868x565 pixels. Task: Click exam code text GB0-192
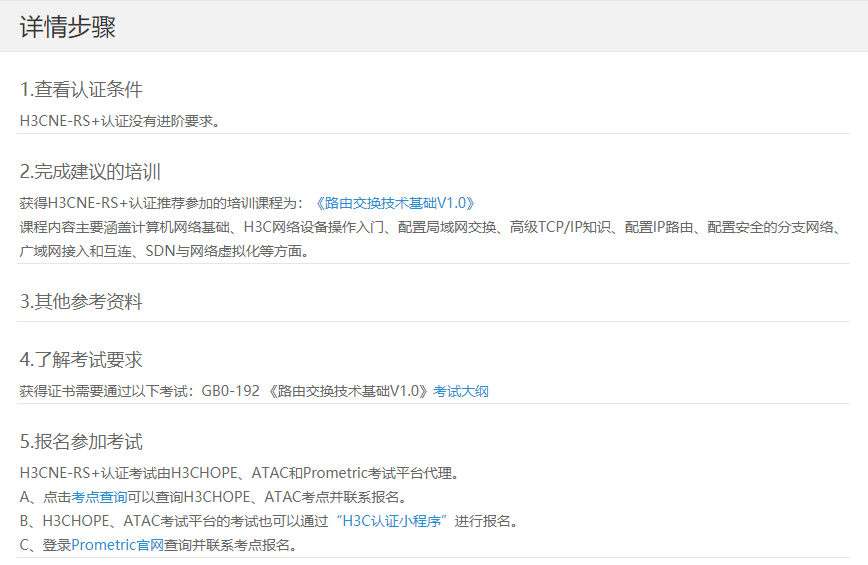pyautogui.click(x=230, y=392)
